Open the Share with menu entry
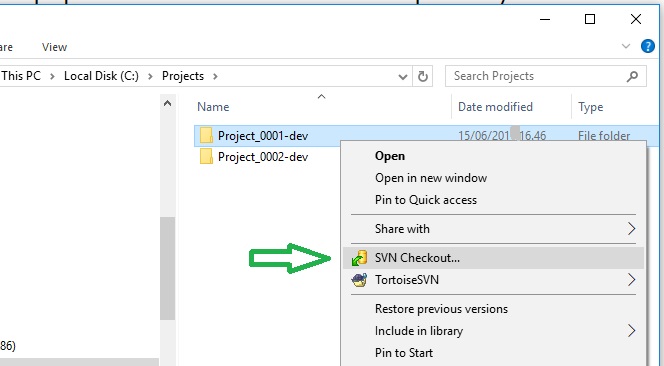This screenshot has width=664, height=366. tap(493, 229)
